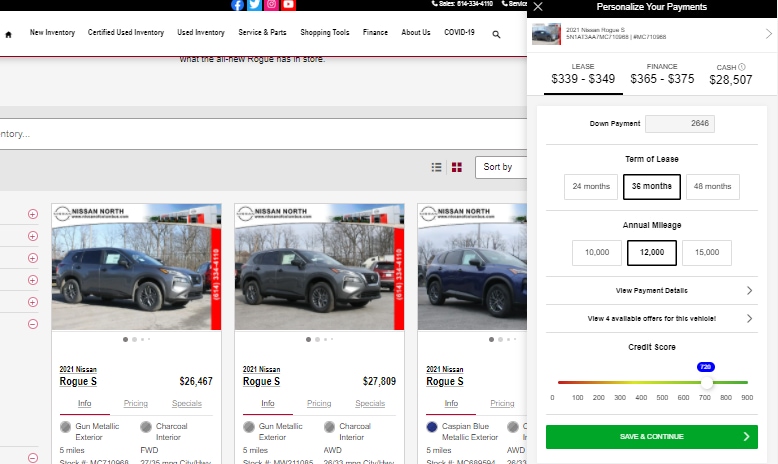
Task: Collapse the upper filter with the minus icon
Action: pos(33,324)
